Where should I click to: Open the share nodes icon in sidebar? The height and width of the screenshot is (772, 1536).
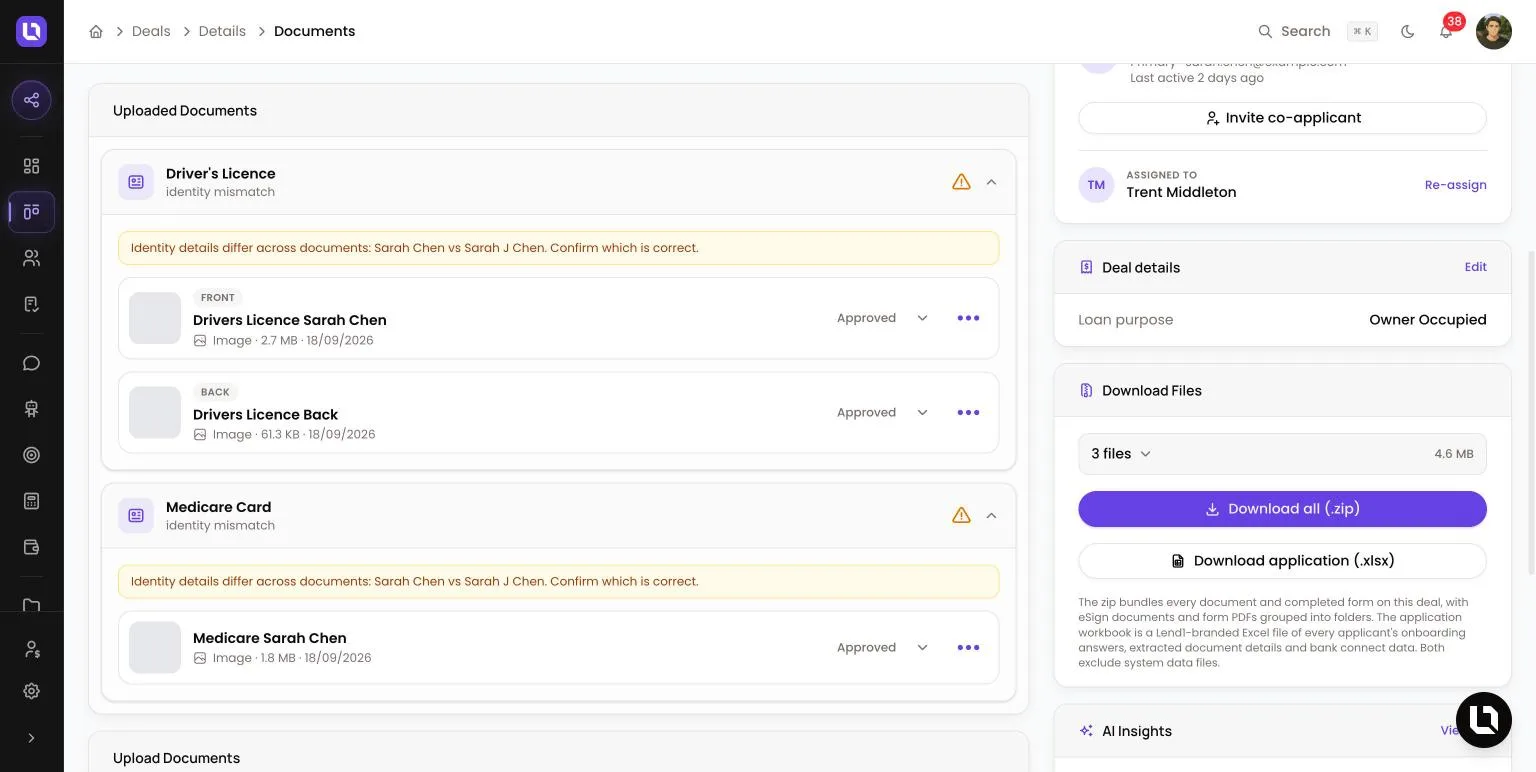pos(31,100)
